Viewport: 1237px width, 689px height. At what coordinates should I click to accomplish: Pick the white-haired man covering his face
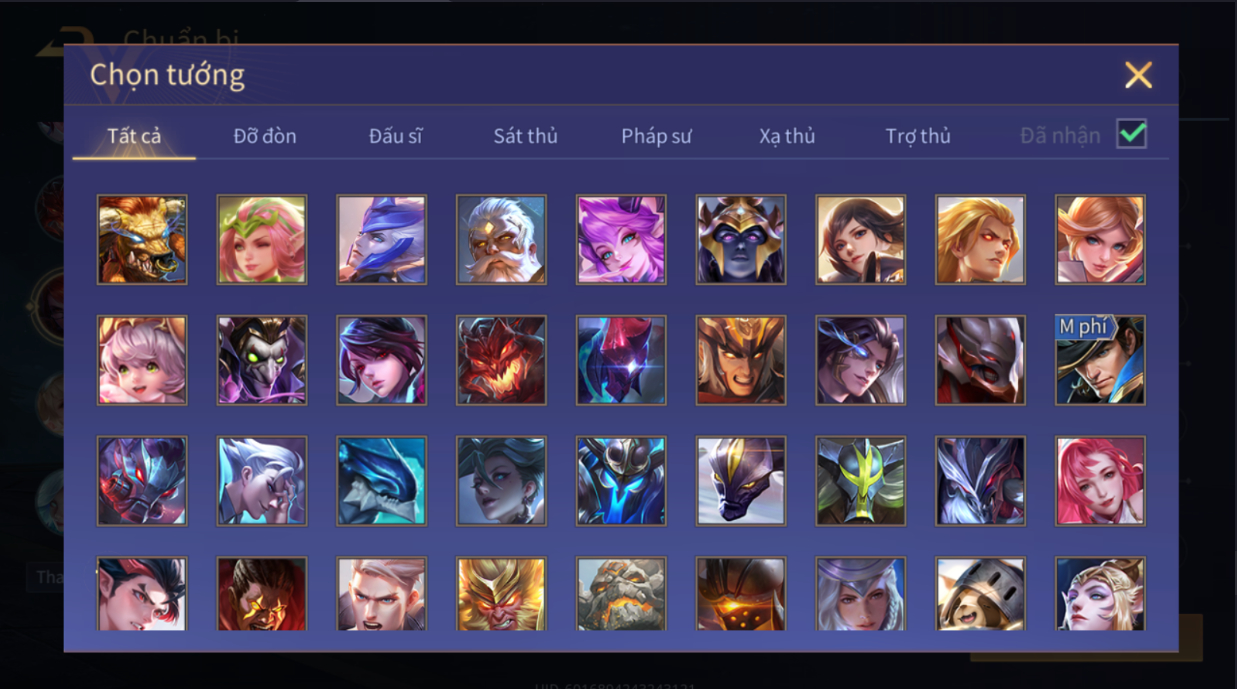[x=262, y=481]
